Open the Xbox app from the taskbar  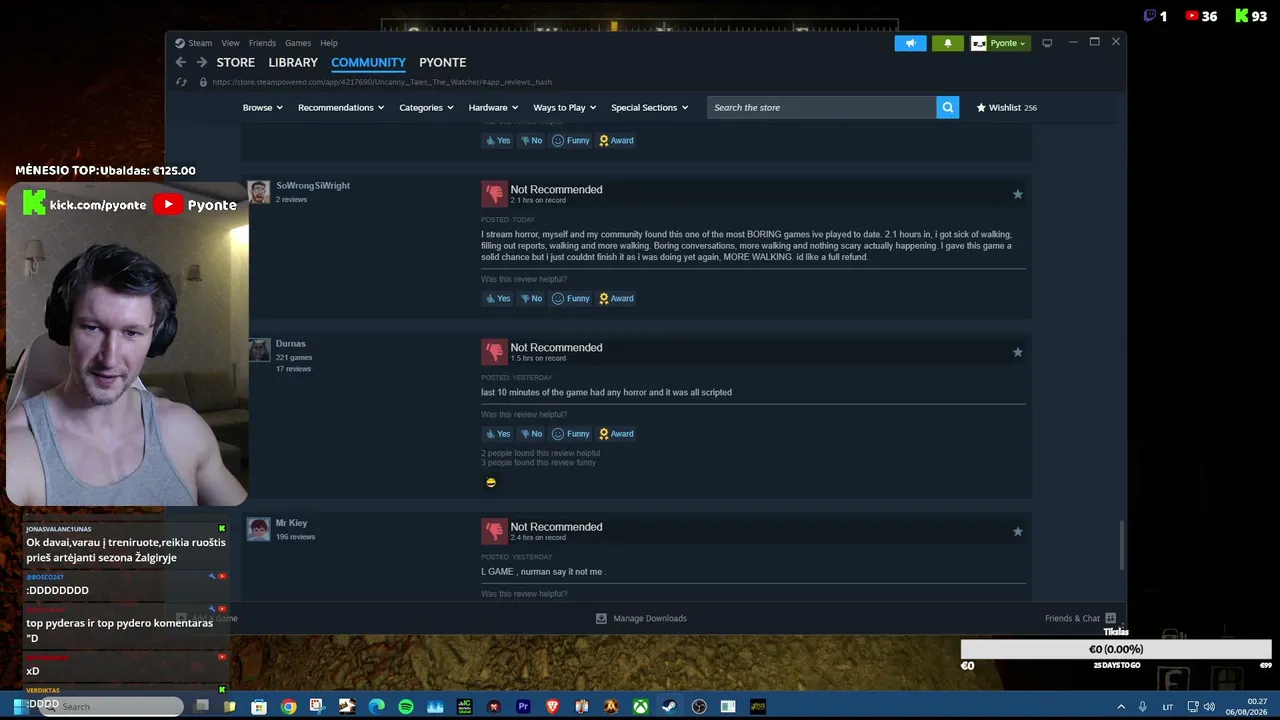tap(640, 707)
